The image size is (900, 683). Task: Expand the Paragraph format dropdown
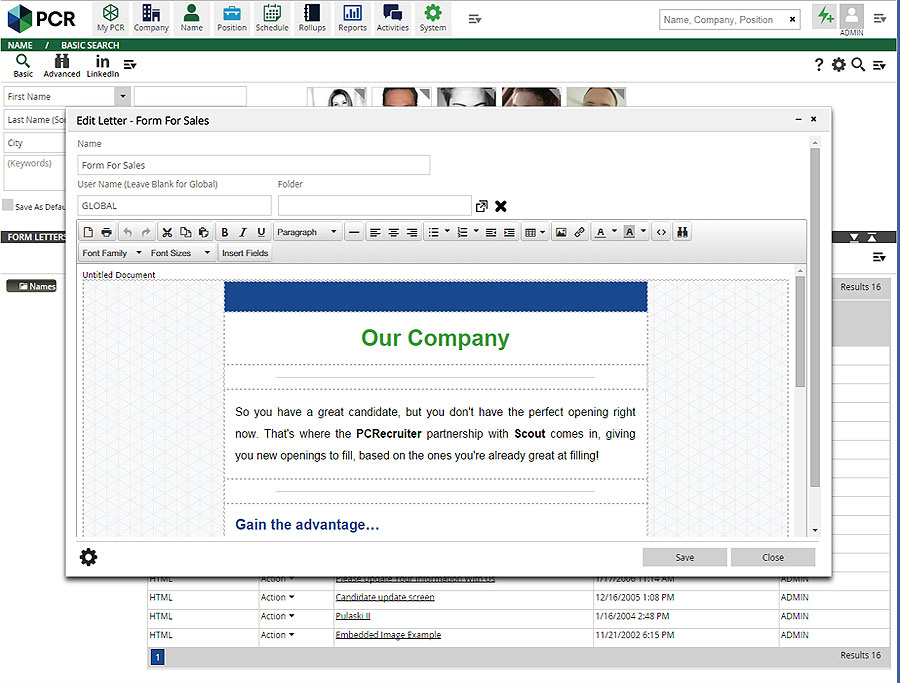click(308, 232)
